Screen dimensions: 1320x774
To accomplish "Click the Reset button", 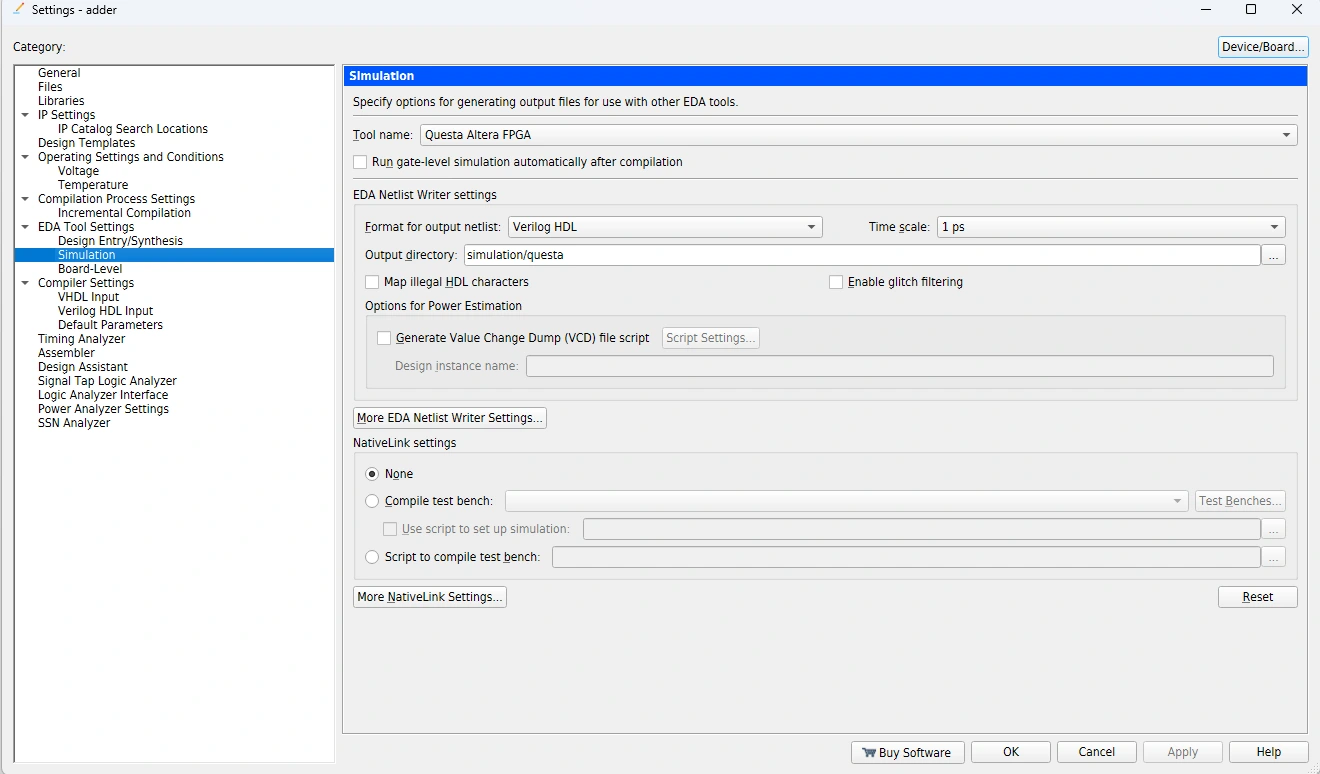I will [1257, 597].
